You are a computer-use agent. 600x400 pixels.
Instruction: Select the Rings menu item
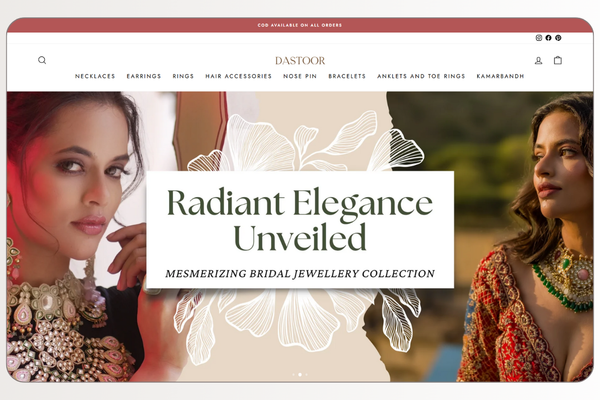point(183,76)
